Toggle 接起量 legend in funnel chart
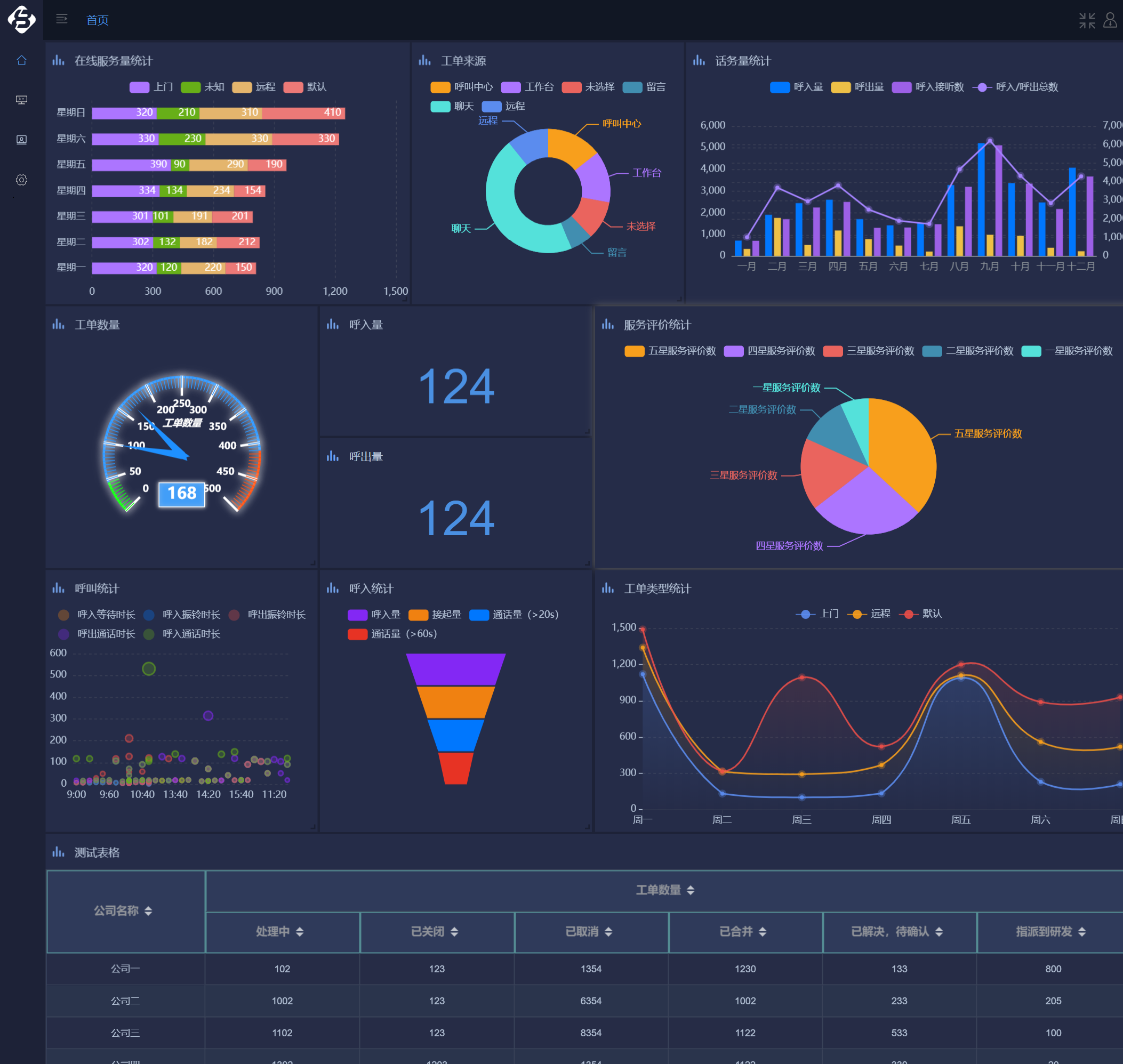The height and width of the screenshot is (1064, 1123). pyautogui.click(x=435, y=615)
